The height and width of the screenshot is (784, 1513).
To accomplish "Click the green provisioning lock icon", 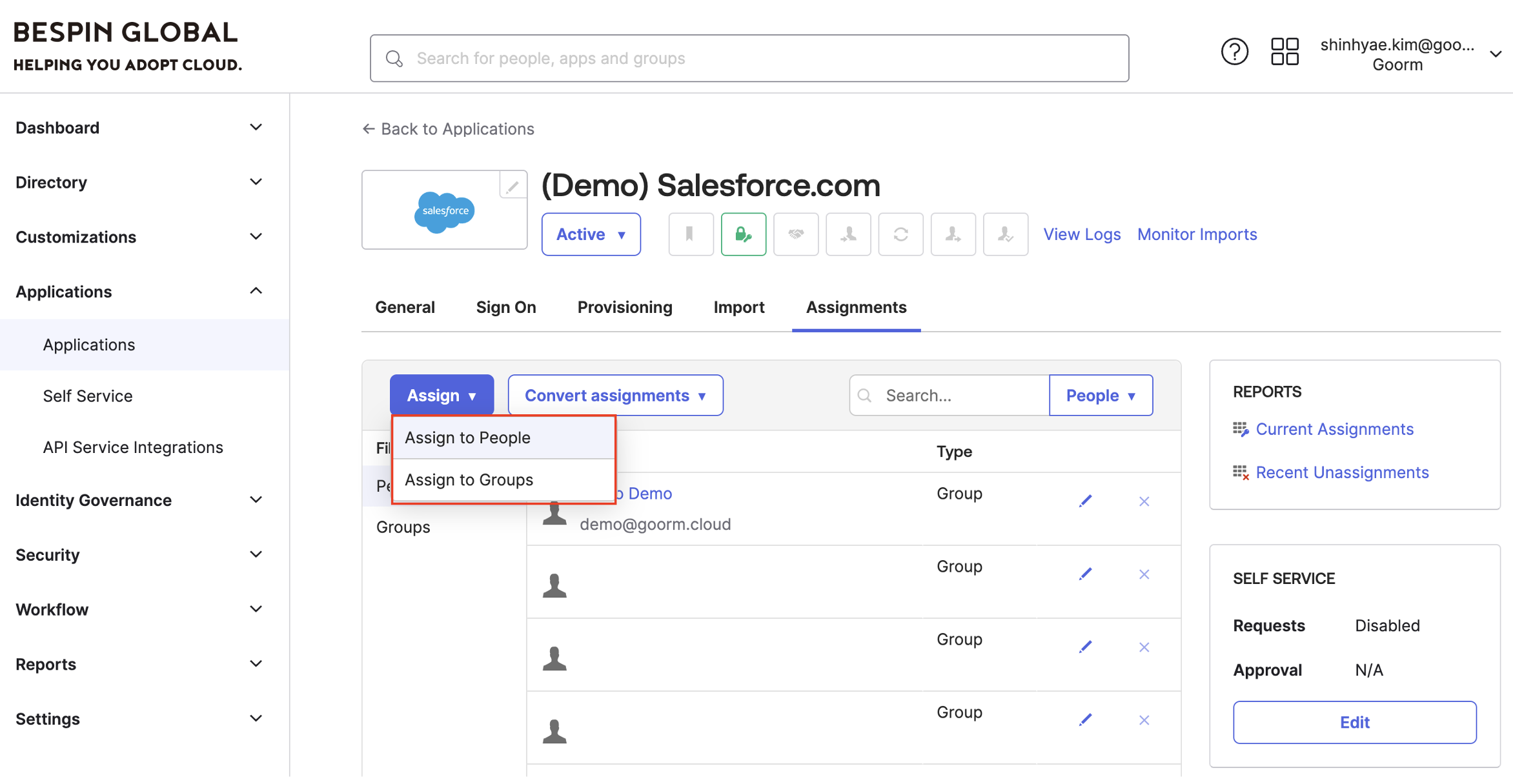I will coord(744,234).
